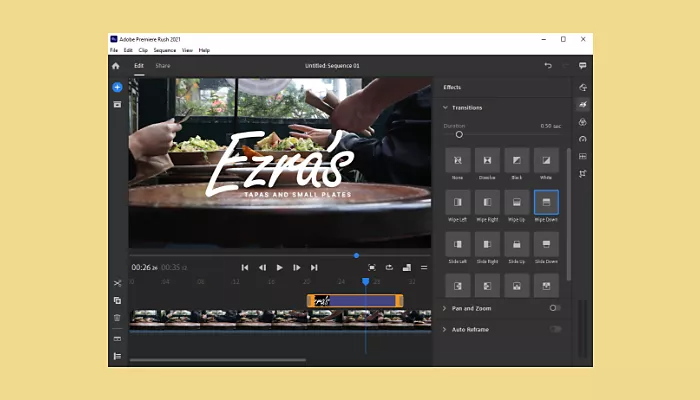Apply the Dip to Black transition
This screenshot has height=400, width=700.
[517, 160]
